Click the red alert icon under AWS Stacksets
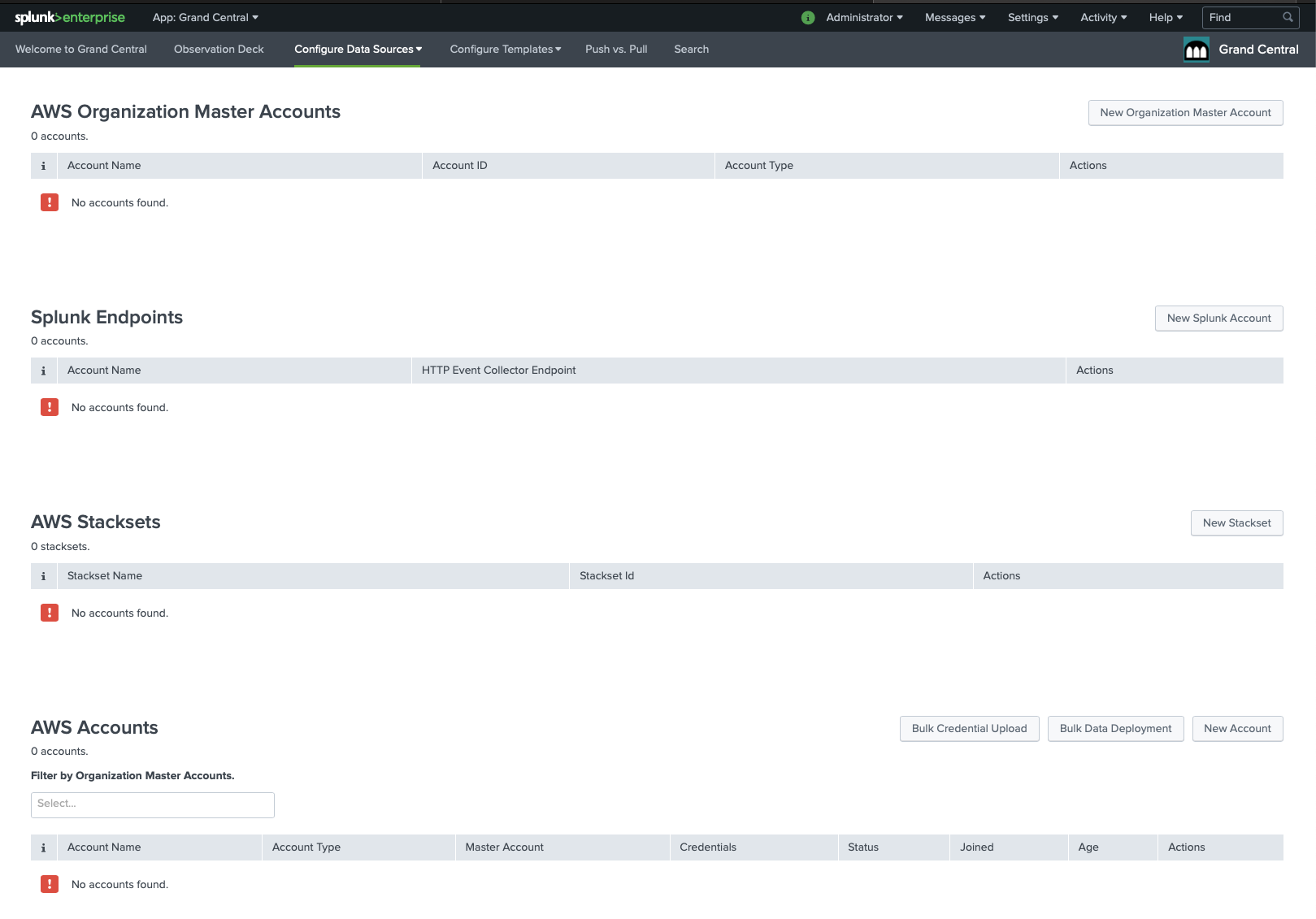1316x919 pixels. click(x=50, y=613)
